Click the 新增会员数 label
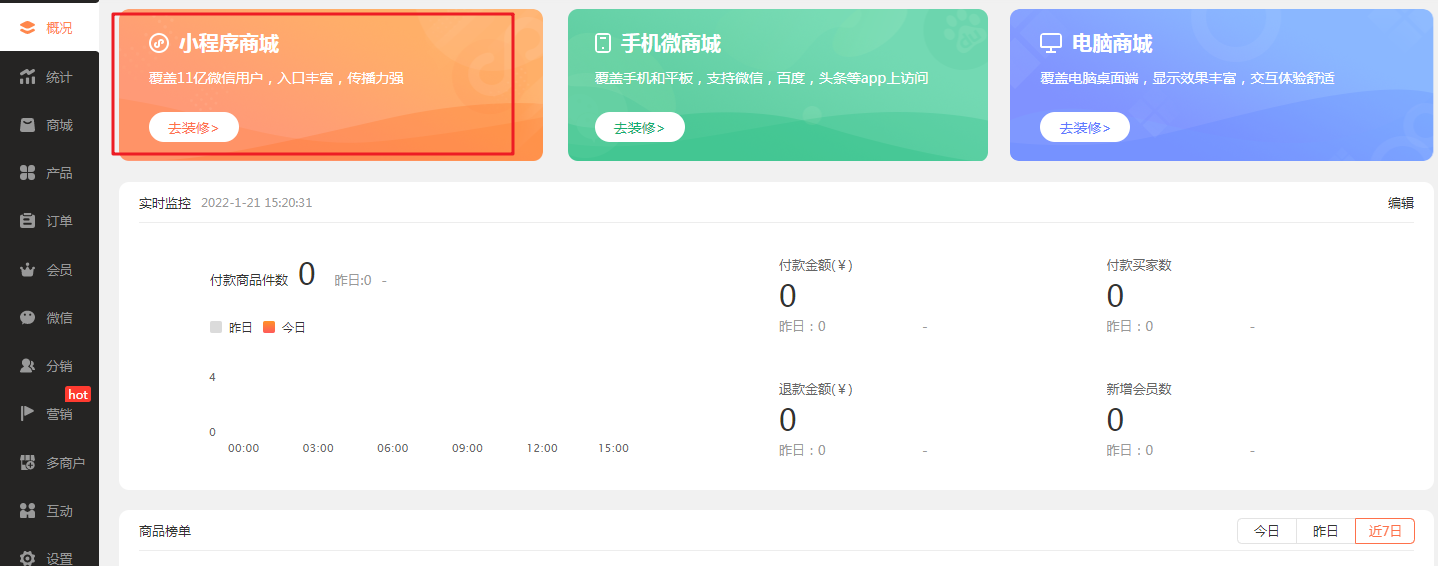The height and width of the screenshot is (566, 1438). [1139, 389]
